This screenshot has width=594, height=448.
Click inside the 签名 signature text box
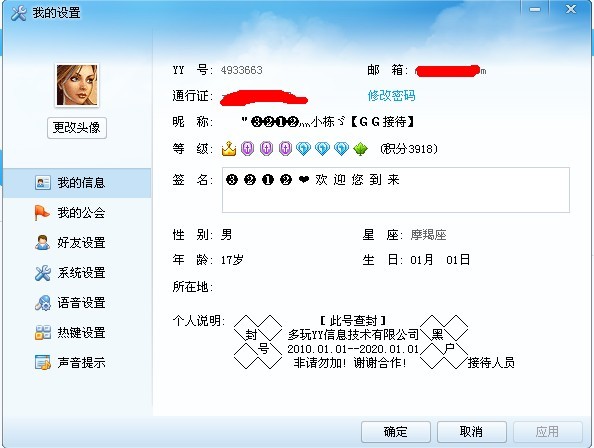point(395,190)
